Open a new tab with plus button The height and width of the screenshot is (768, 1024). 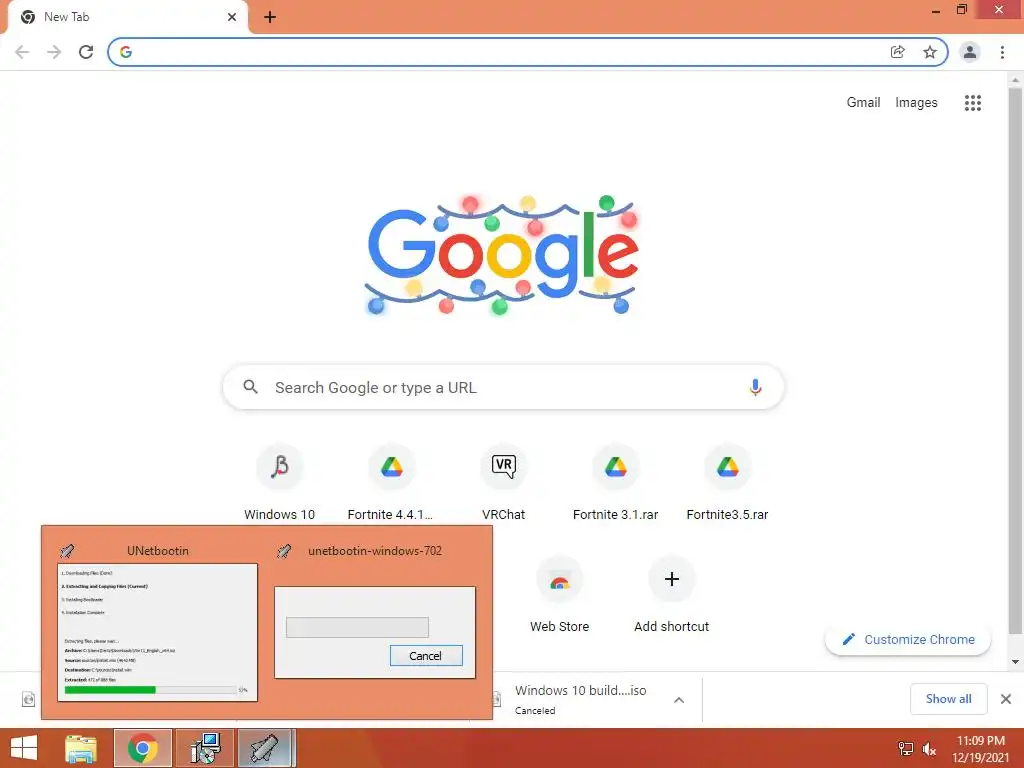[x=270, y=17]
